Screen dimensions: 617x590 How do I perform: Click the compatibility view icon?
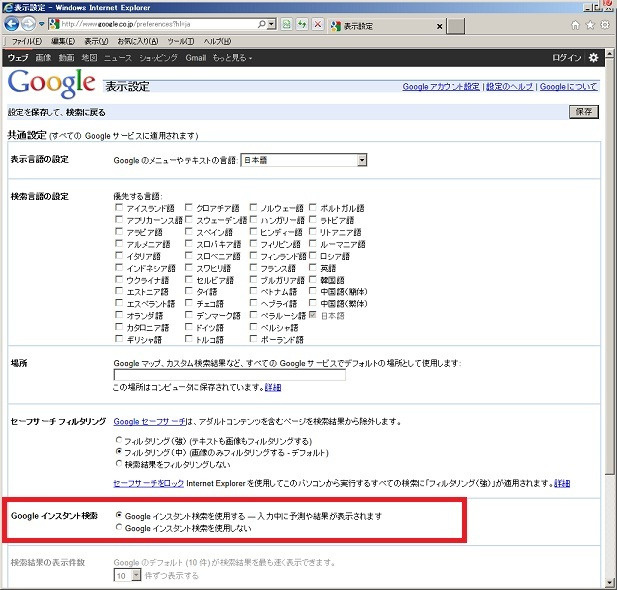tap(286, 24)
